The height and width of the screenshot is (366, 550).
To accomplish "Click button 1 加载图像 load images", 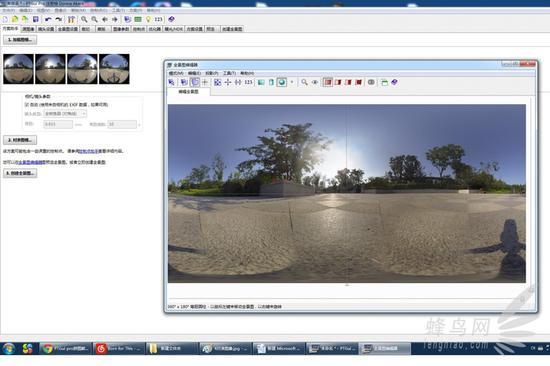I will tap(20, 40).
